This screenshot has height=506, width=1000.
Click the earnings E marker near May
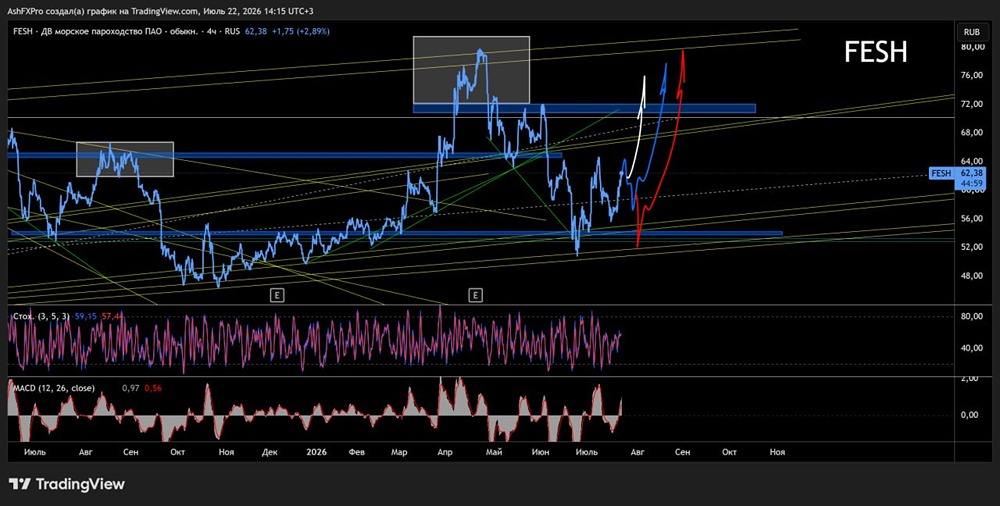click(x=476, y=295)
